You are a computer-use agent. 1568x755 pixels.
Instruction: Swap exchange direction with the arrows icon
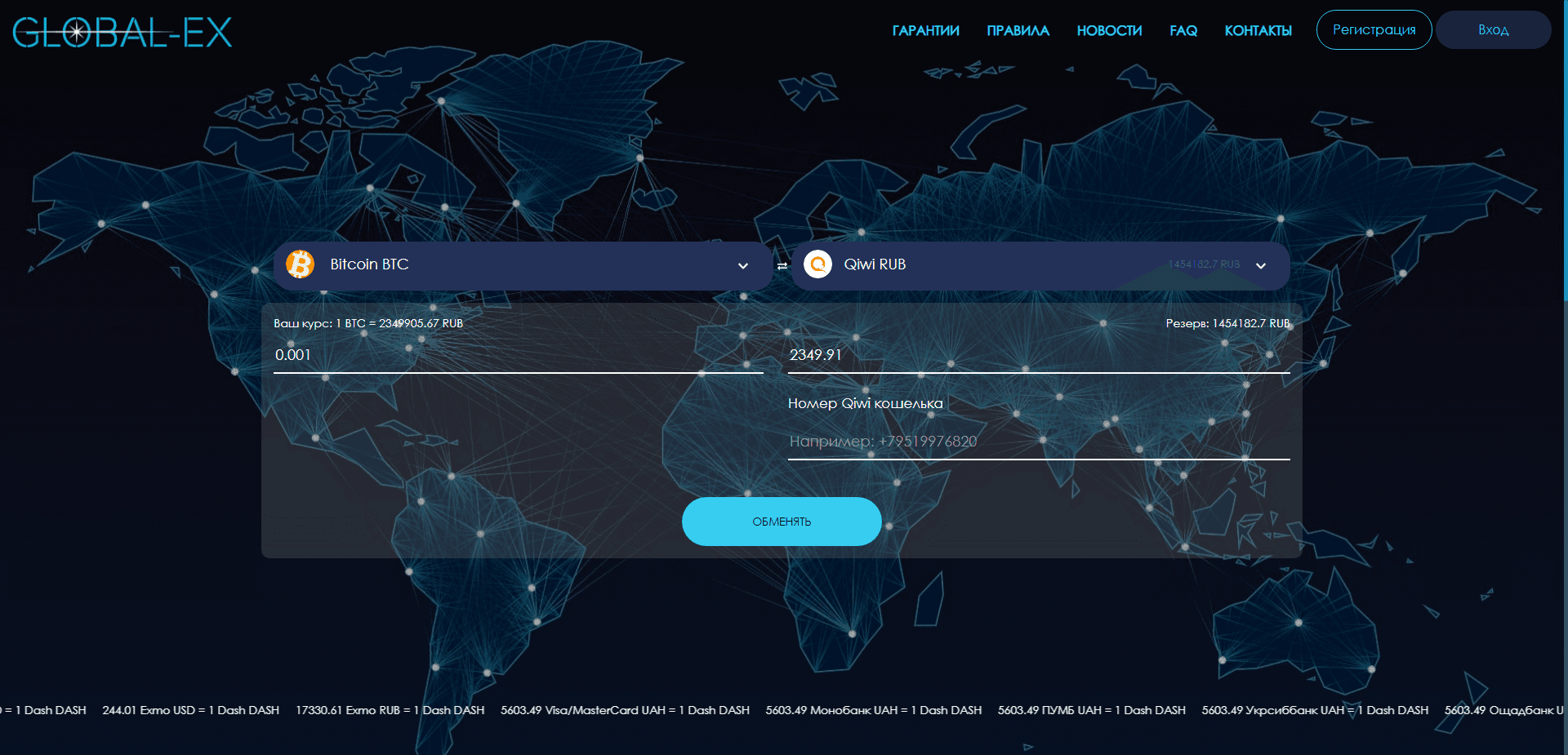780,265
